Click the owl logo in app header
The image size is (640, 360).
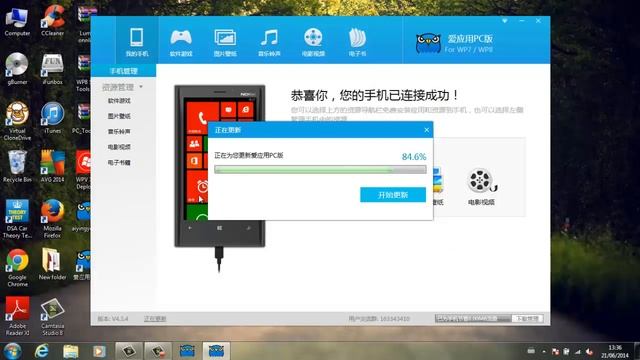(x=429, y=43)
